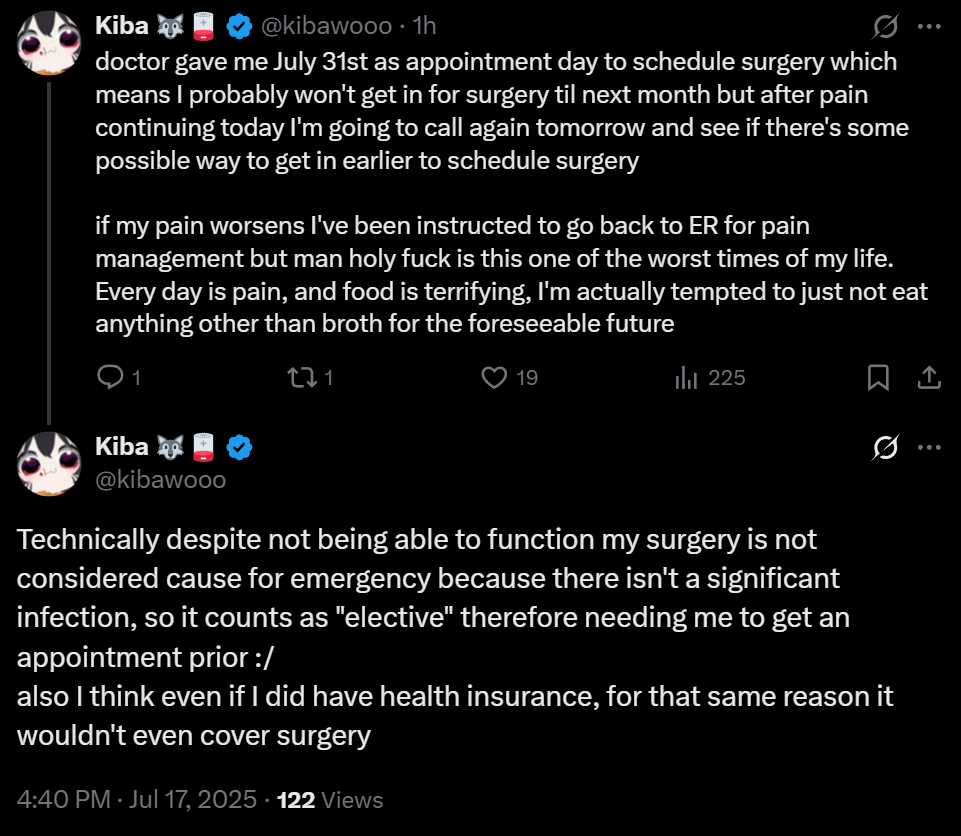Viewport: 961px width, 836px height.
Task: Open the 4:40 PM · Jul 17, 2025 timestamp
Action: click(x=140, y=800)
